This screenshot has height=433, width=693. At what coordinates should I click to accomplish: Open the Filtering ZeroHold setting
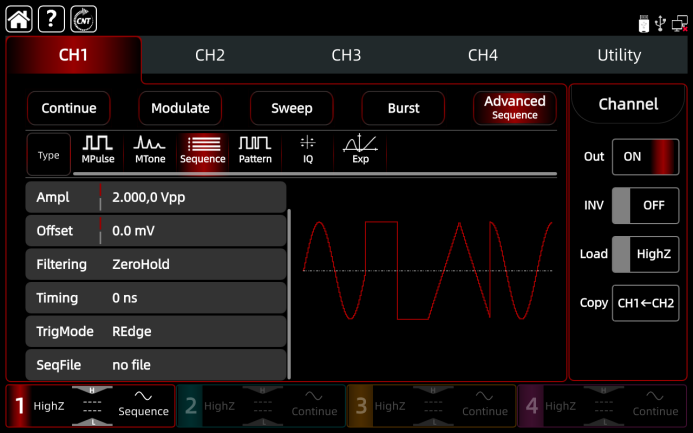(156, 265)
